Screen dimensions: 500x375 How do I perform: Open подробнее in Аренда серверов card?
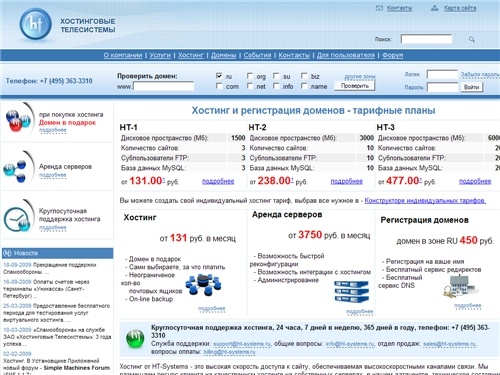(x=360, y=311)
